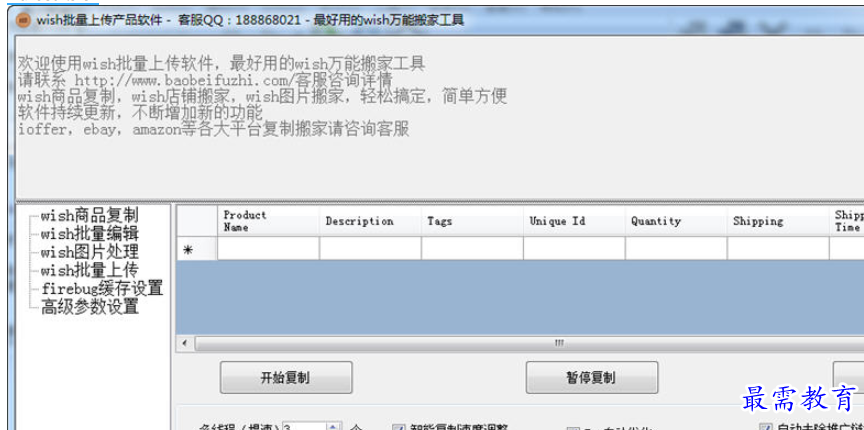Image resolution: width=864 pixels, height=430 pixels.
Task: Click the line starting 欢迎使用wish批量上传软件
Action: (222, 63)
